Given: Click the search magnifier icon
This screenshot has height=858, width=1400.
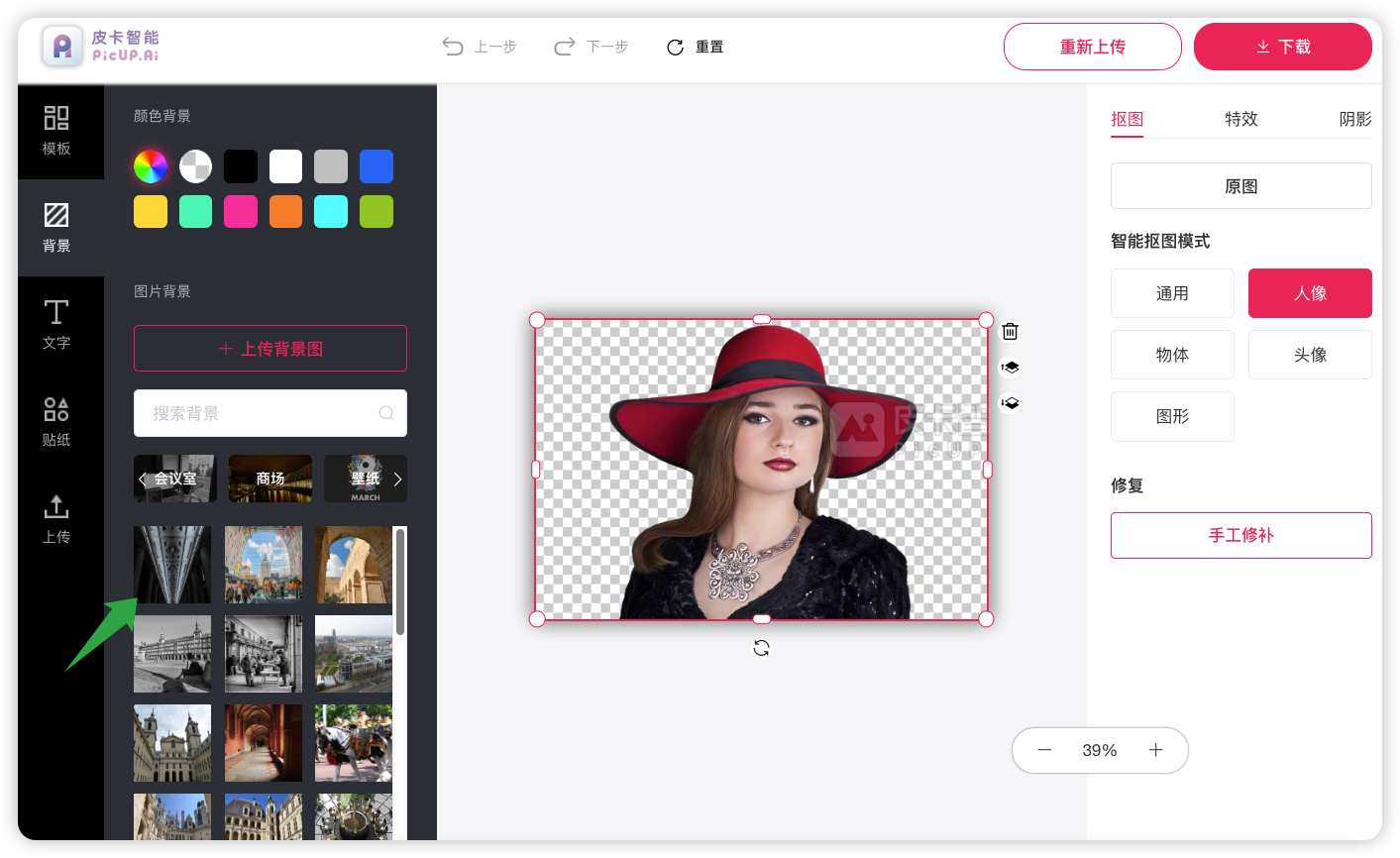Looking at the screenshot, I should (386, 413).
